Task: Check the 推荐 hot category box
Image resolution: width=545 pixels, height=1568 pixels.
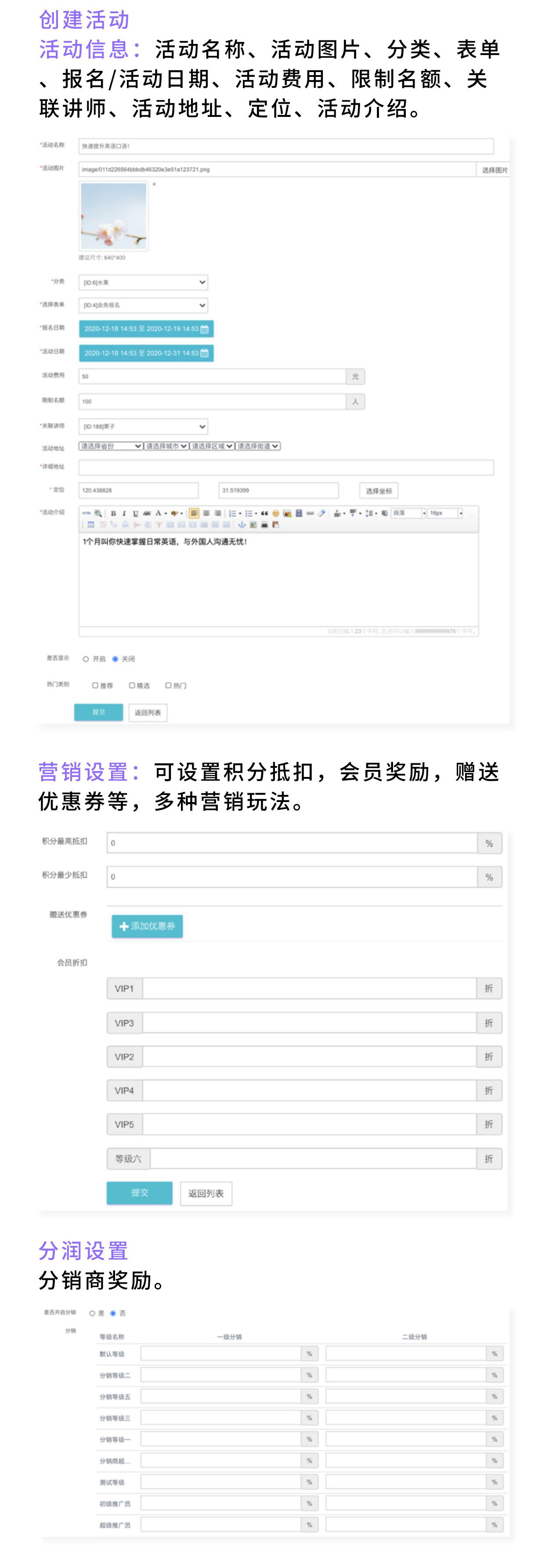Action: [x=95, y=686]
